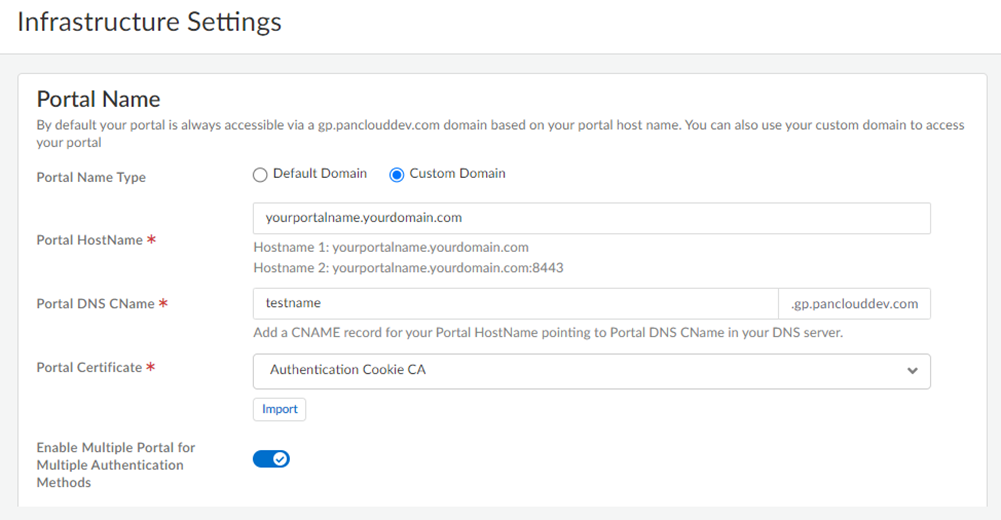Image resolution: width=1001 pixels, height=520 pixels.
Task: Click the Enable Multiple Portal label text
Action: coord(116,465)
